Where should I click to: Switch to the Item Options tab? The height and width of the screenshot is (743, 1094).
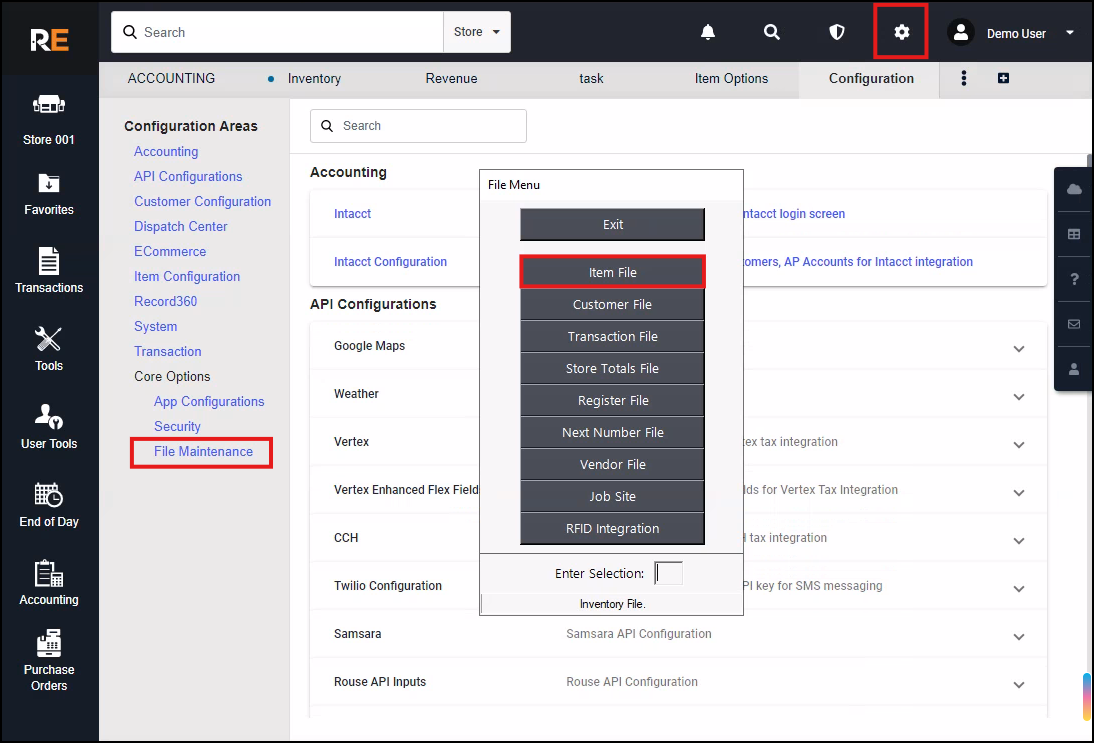click(x=731, y=78)
